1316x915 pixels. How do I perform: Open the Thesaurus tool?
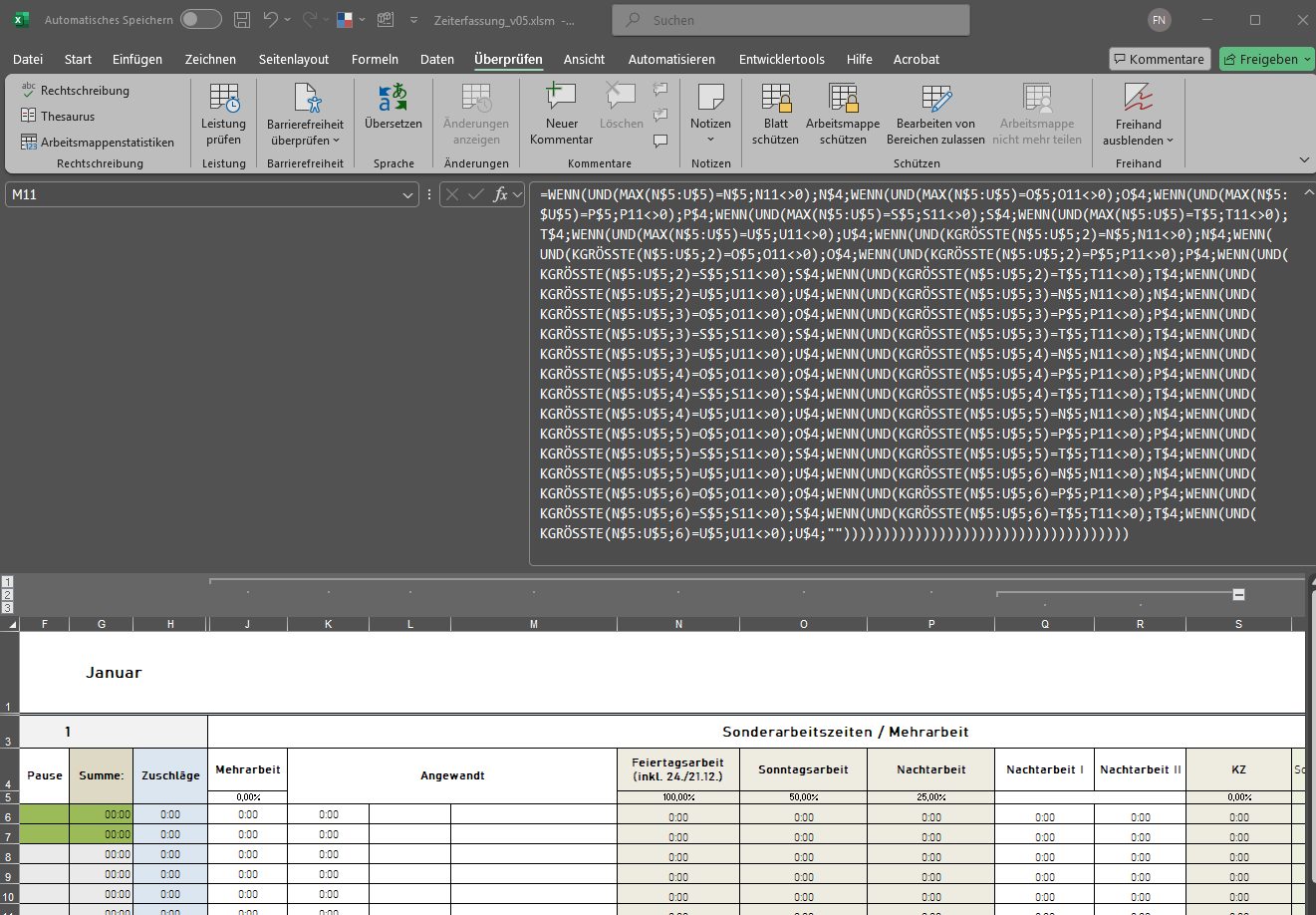click(x=58, y=117)
